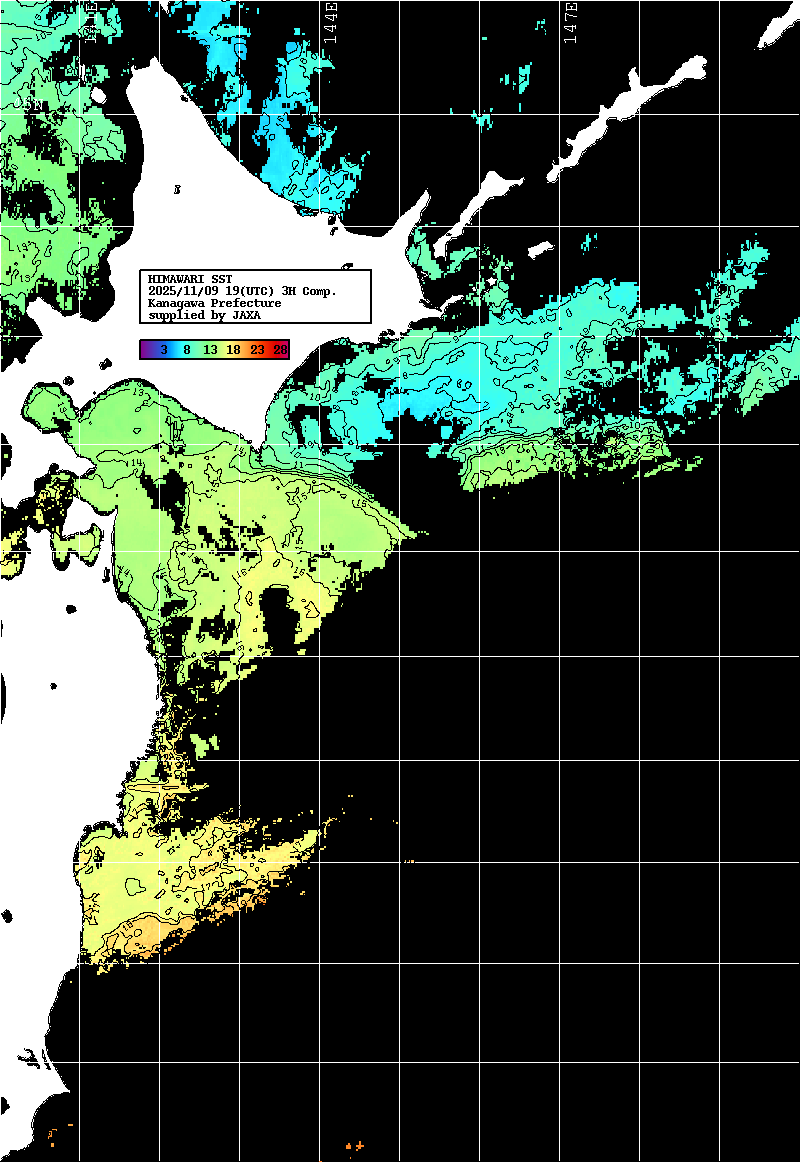Screen dimensions: 800x1162
Task: Click the 144E longitude label
Action: coord(329,21)
